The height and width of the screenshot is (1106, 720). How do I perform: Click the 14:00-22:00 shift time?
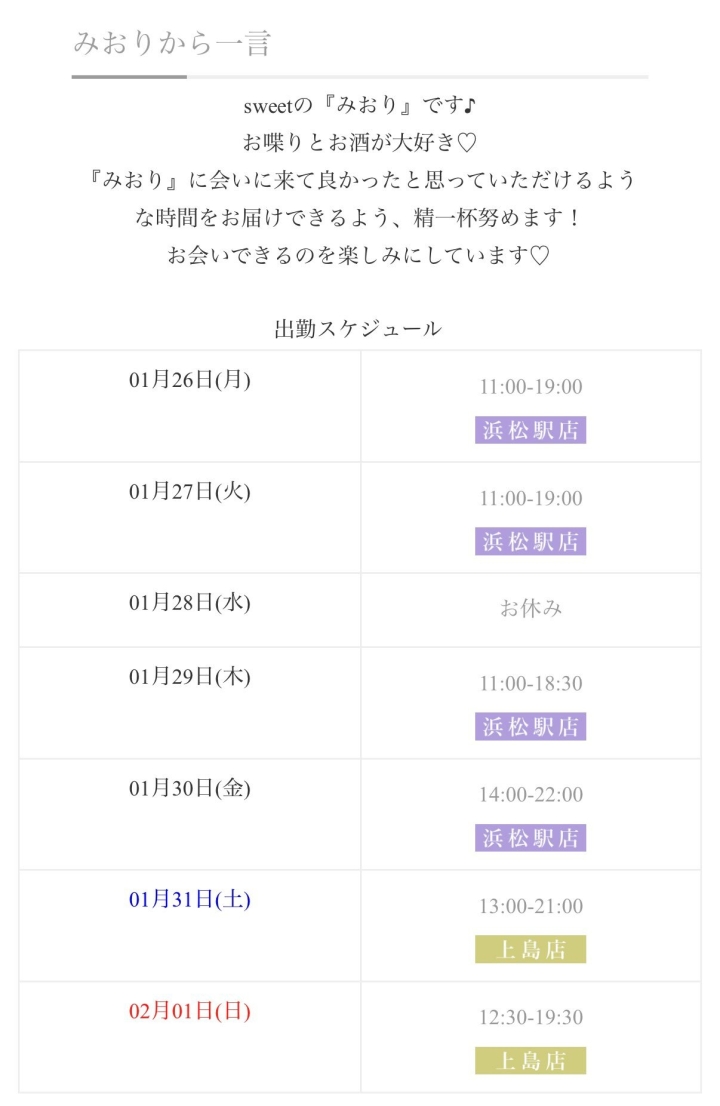[x=530, y=795]
